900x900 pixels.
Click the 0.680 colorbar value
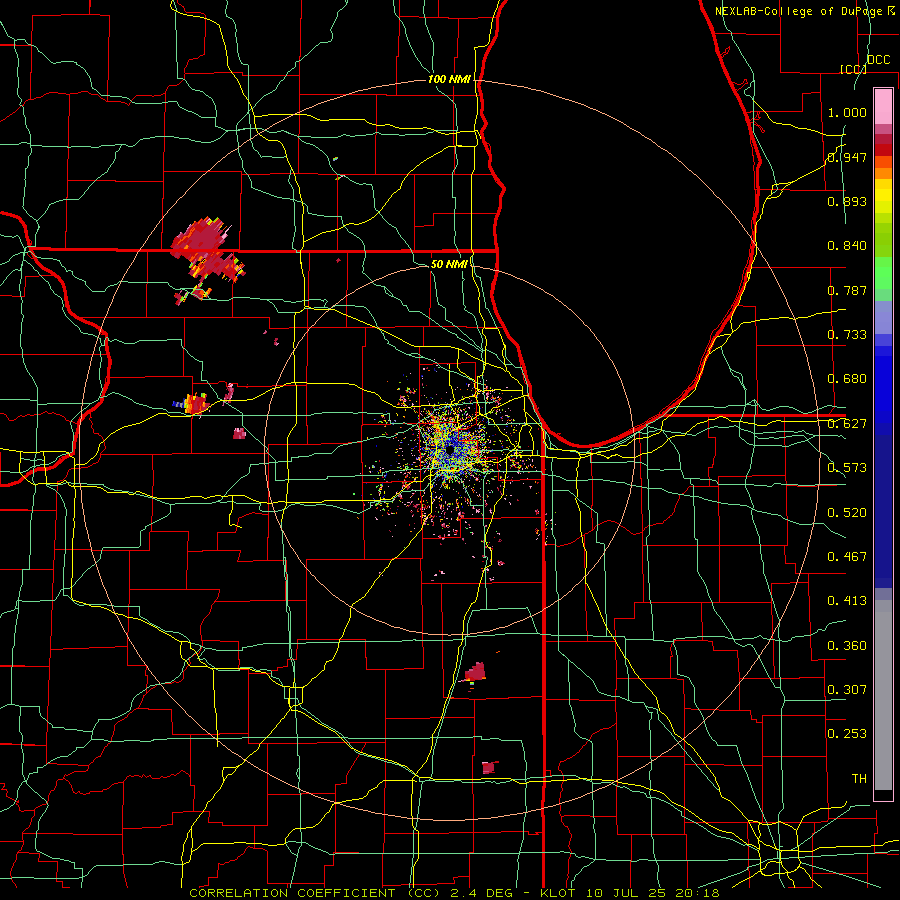(847, 379)
